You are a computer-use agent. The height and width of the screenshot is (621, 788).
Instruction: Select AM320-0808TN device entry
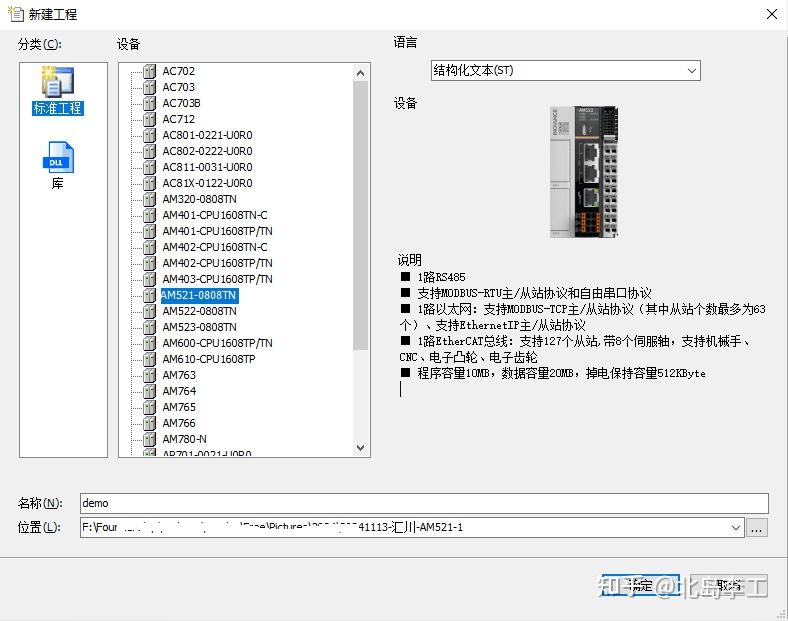point(200,199)
